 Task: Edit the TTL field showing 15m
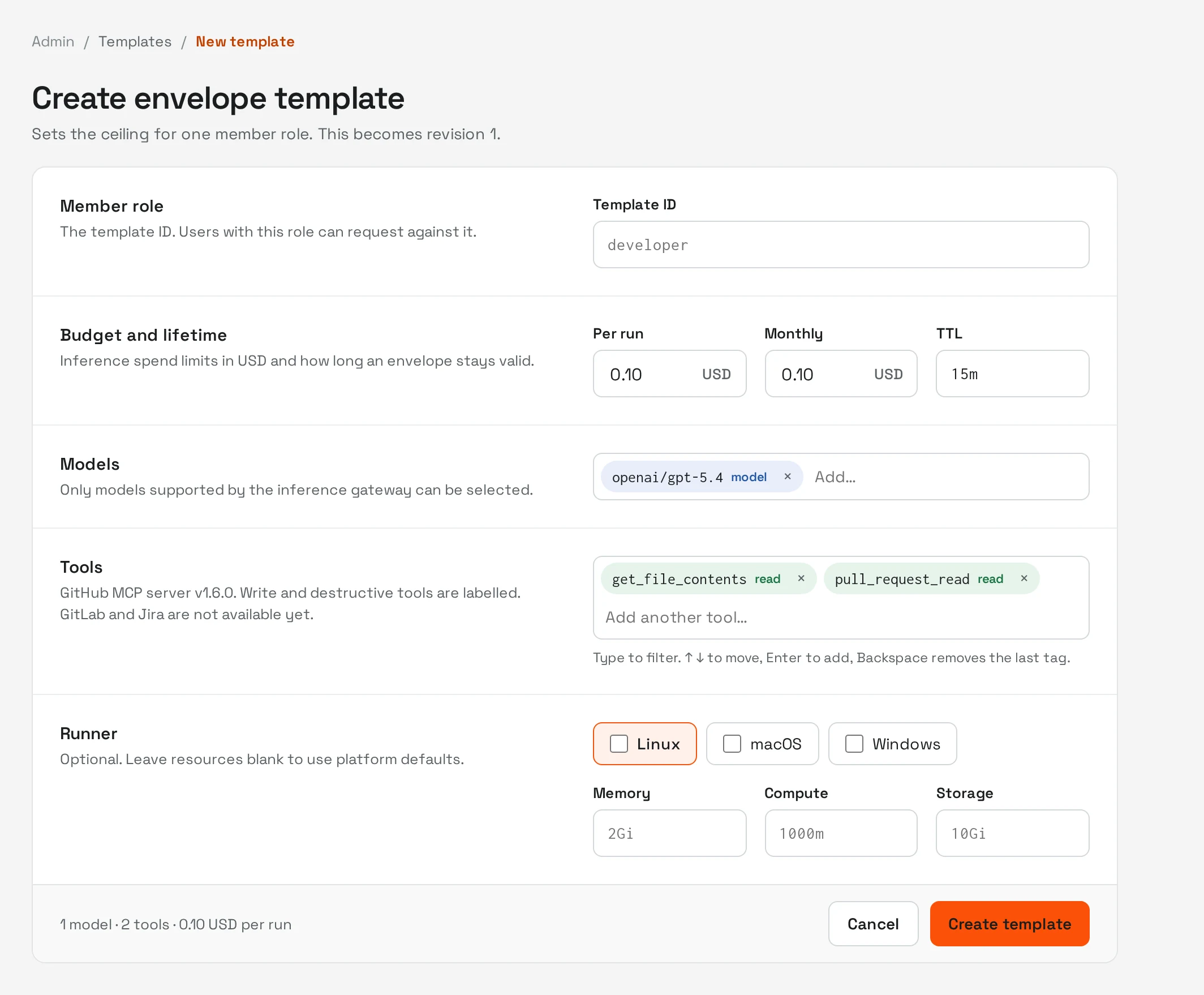point(1012,374)
